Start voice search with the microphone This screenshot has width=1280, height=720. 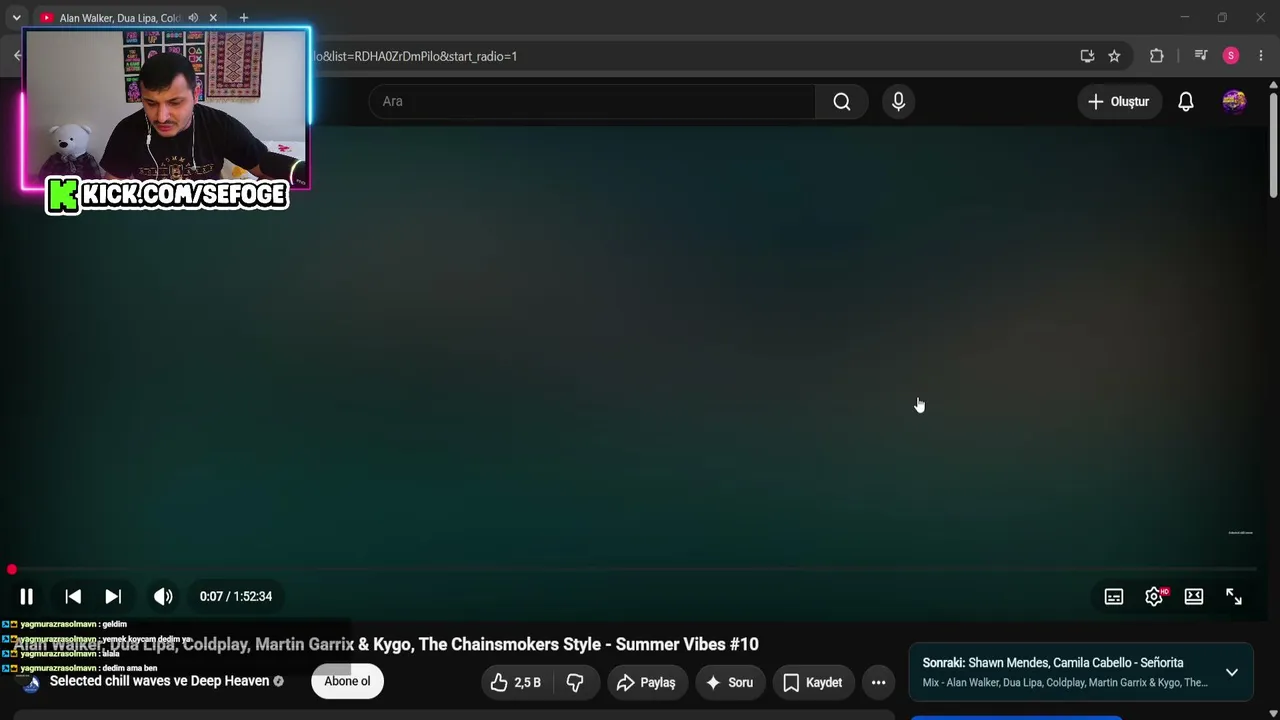coord(898,101)
